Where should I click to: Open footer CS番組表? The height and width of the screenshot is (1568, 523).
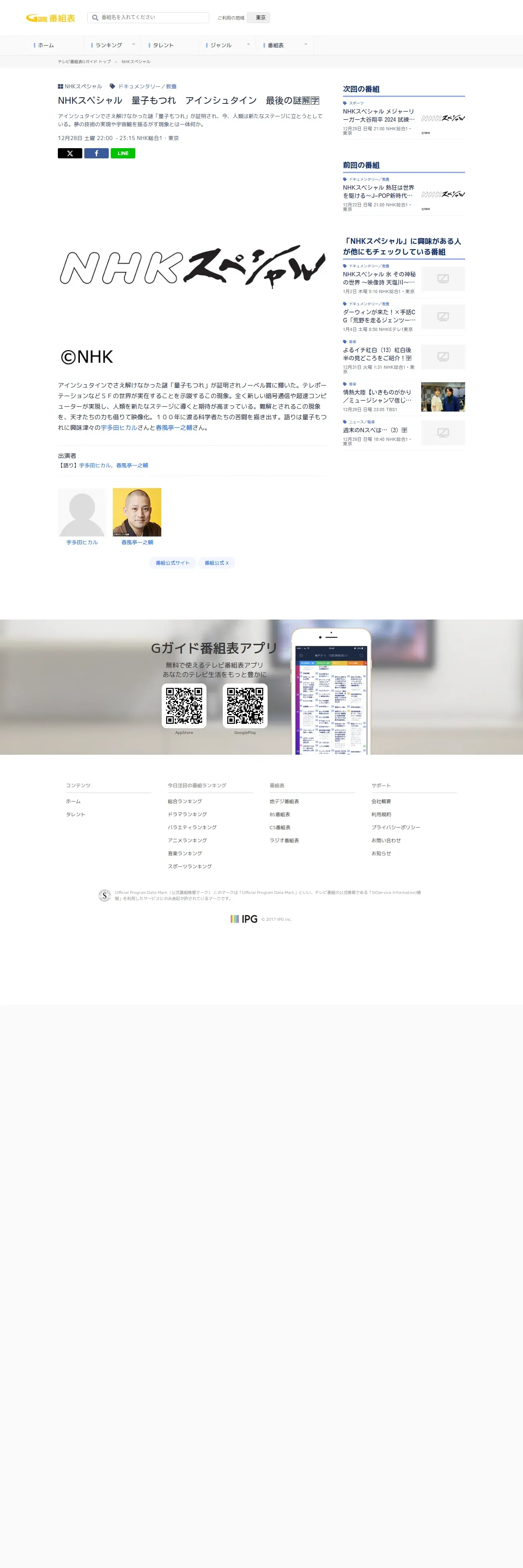(x=280, y=828)
